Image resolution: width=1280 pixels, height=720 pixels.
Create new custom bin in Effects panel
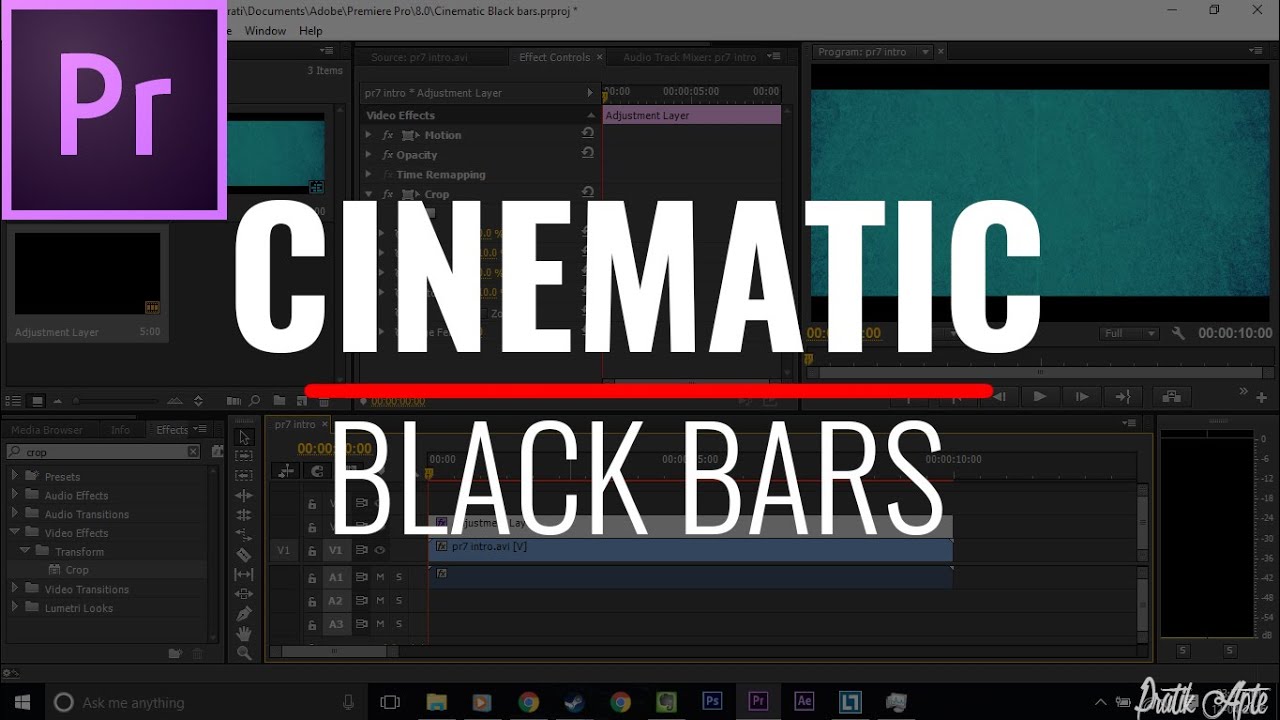[x=176, y=653]
